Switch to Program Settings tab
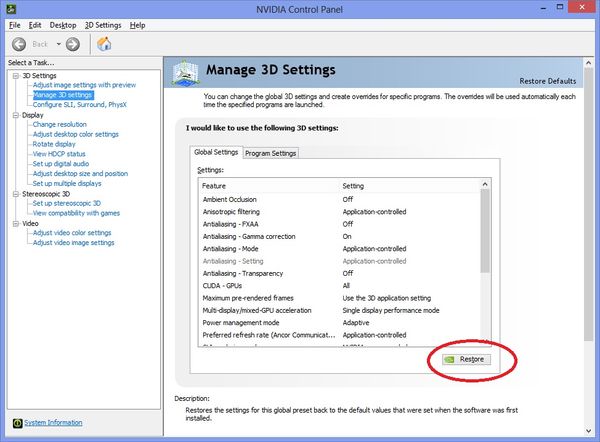Image resolution: width=600 pixels, height=442 pixels. (271, 153)
